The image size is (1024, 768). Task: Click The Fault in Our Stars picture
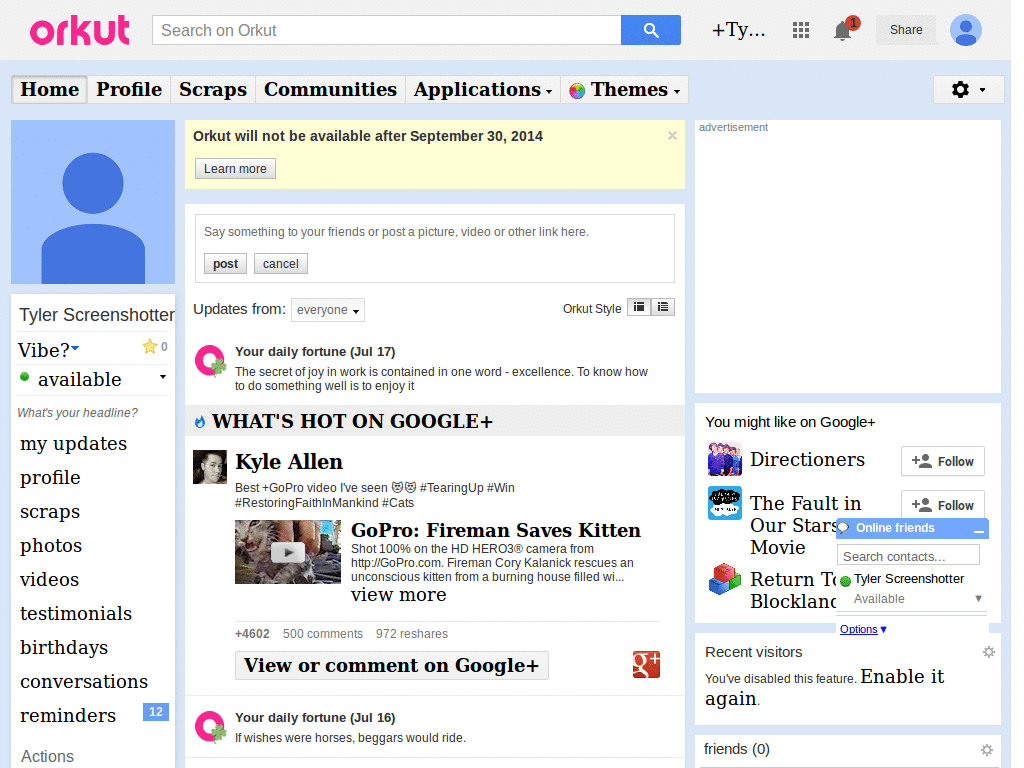pyautogui.click(x=725, y=503)
